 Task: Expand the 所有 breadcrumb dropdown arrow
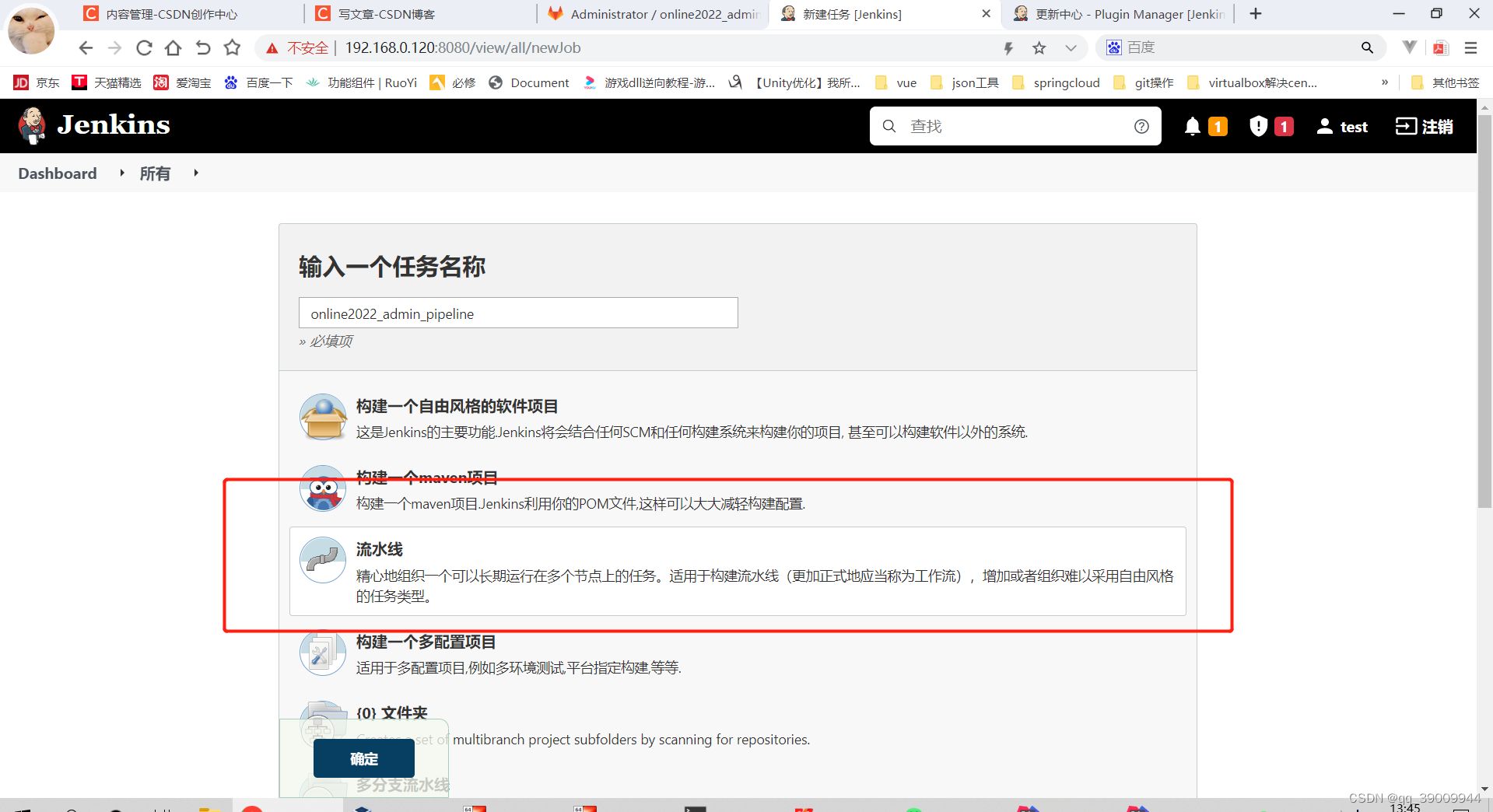coord(196,173)
